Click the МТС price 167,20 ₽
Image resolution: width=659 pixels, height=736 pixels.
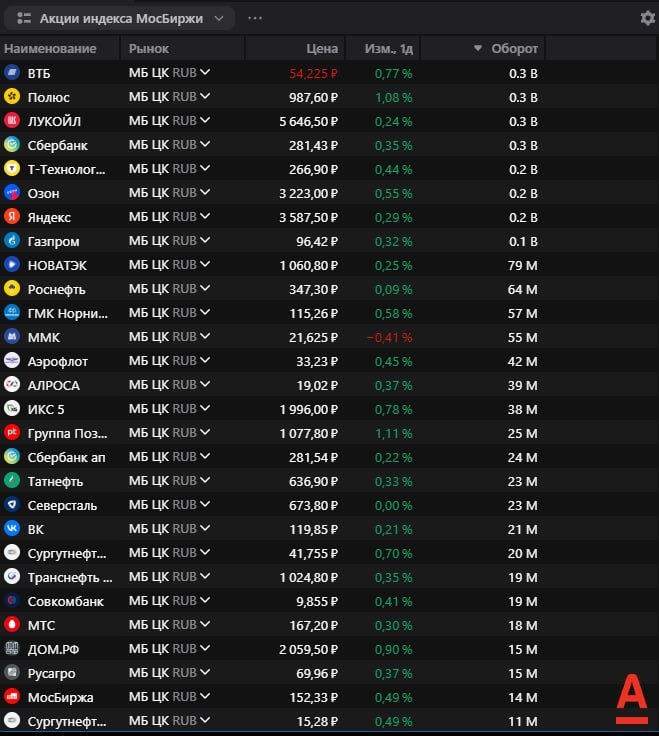pos(314,625)
